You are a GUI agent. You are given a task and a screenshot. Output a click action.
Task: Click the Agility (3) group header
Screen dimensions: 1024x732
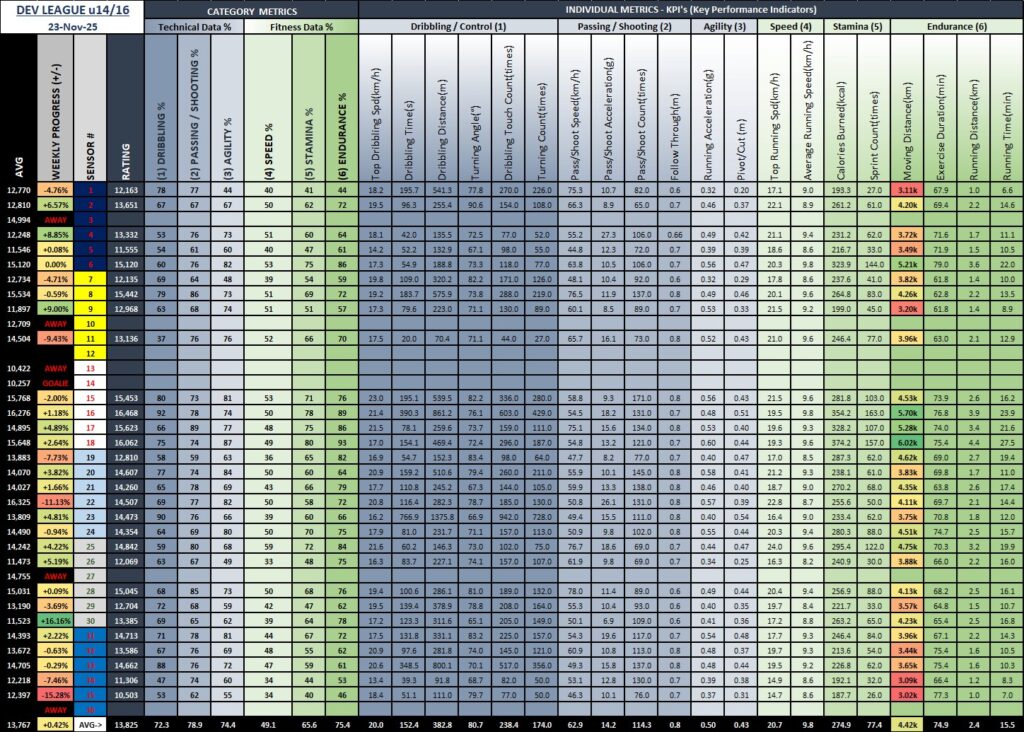tap(725, 27)
